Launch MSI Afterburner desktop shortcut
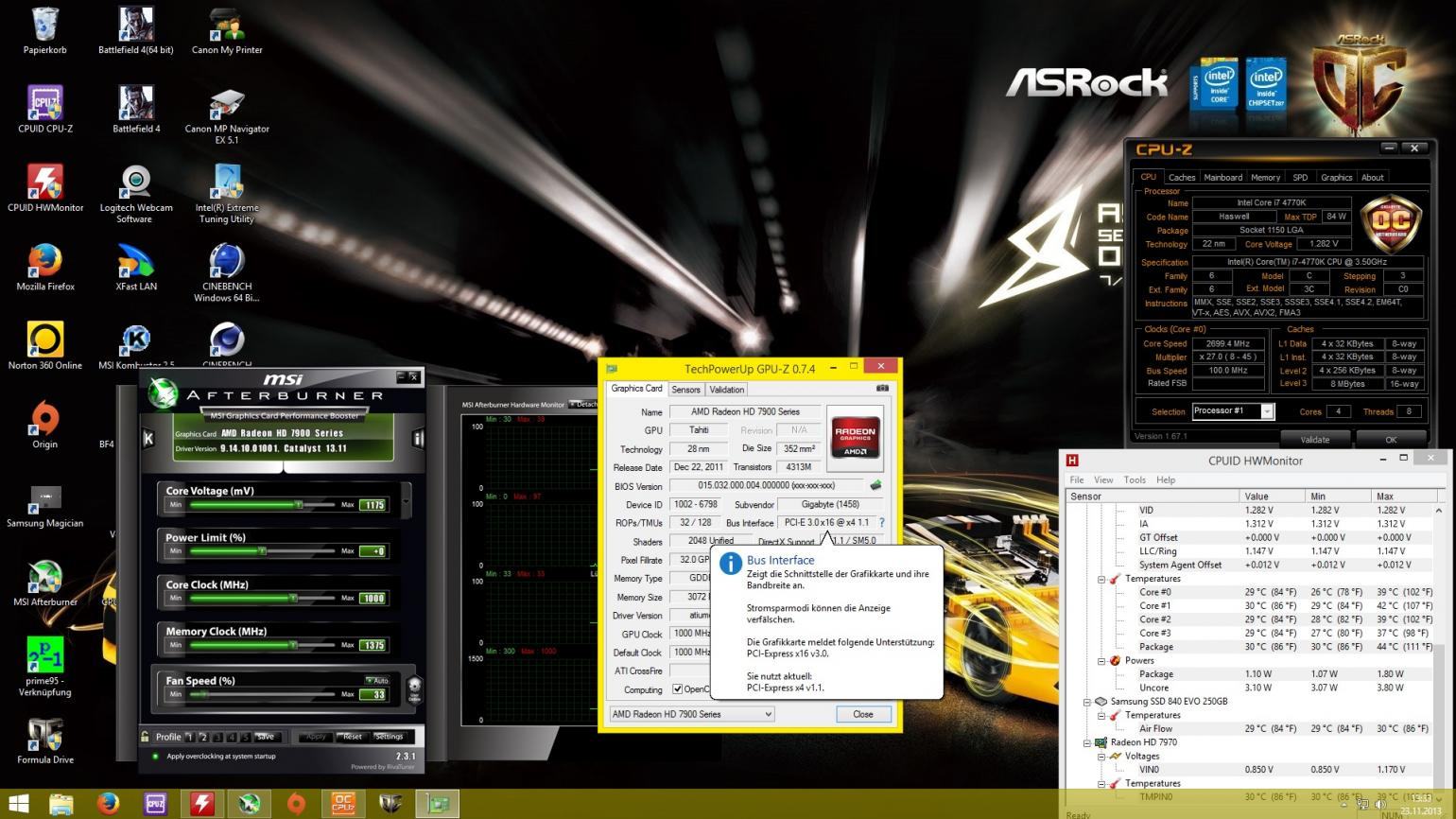Viewport: 1456px width, 819px height. pos(44,583)
